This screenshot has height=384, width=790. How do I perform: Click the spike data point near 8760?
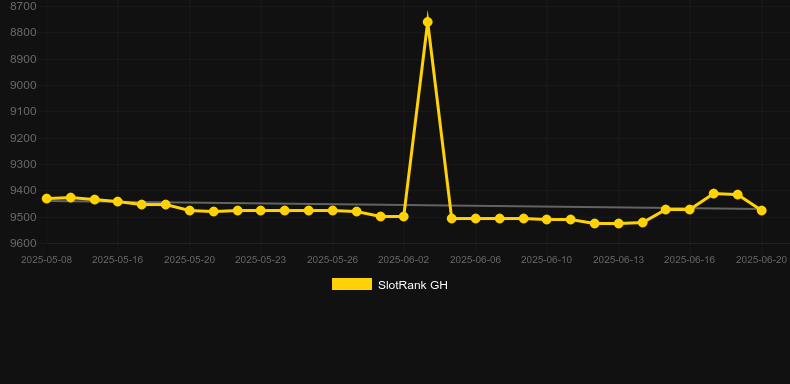428,22
